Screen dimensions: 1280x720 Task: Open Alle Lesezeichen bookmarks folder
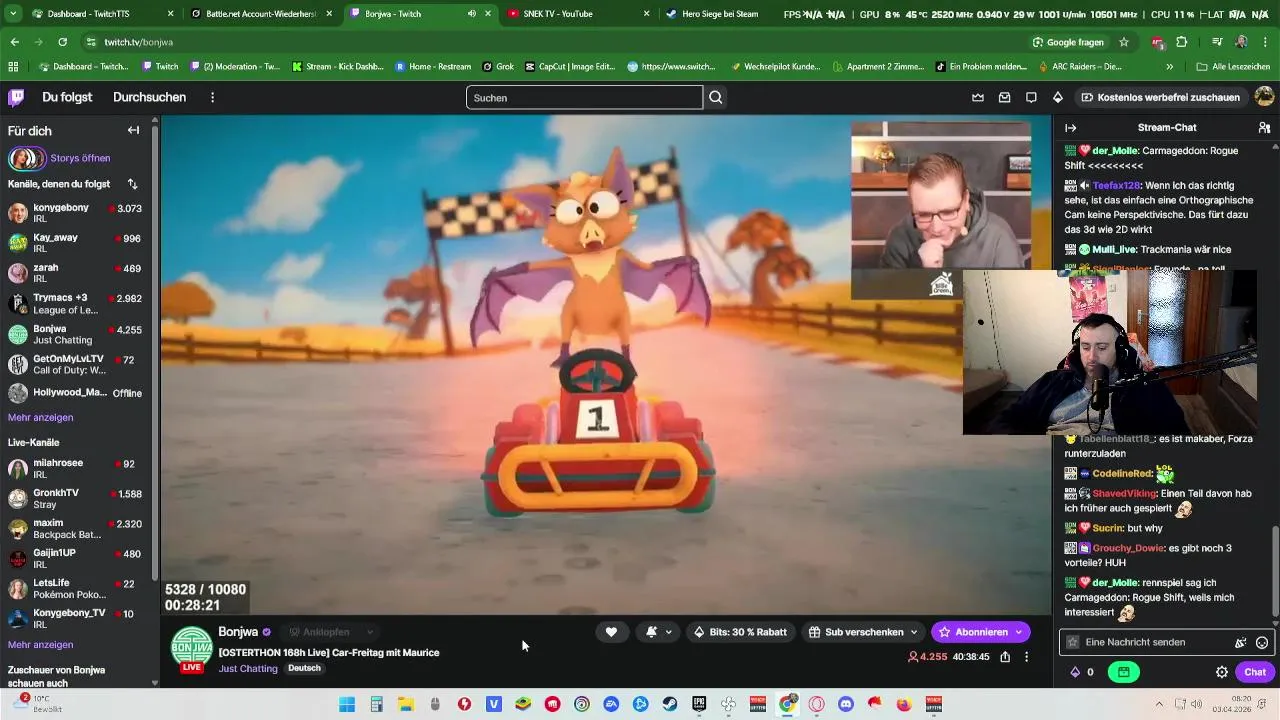tap(1234, 67)
